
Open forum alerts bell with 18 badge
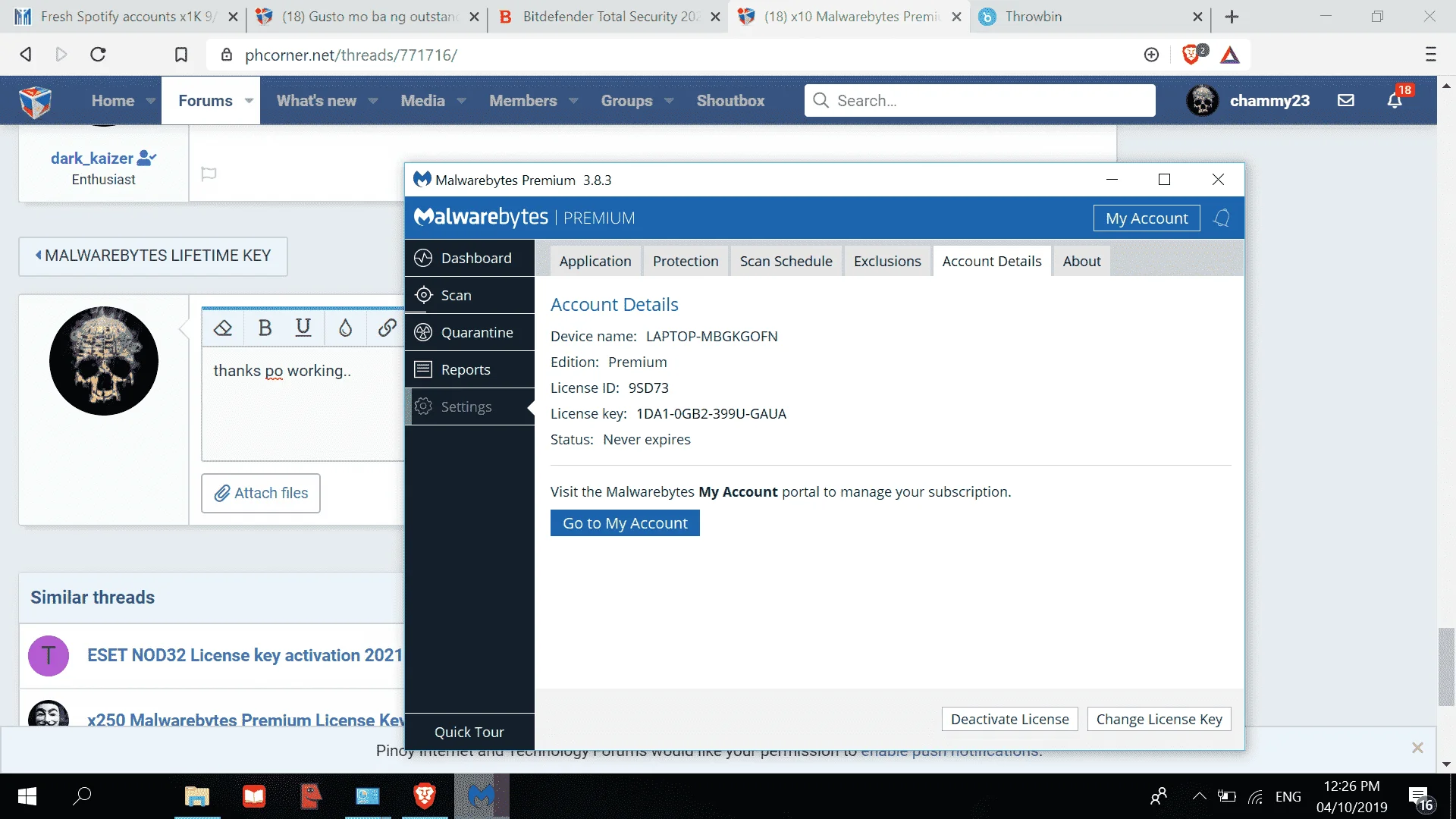1395,101
